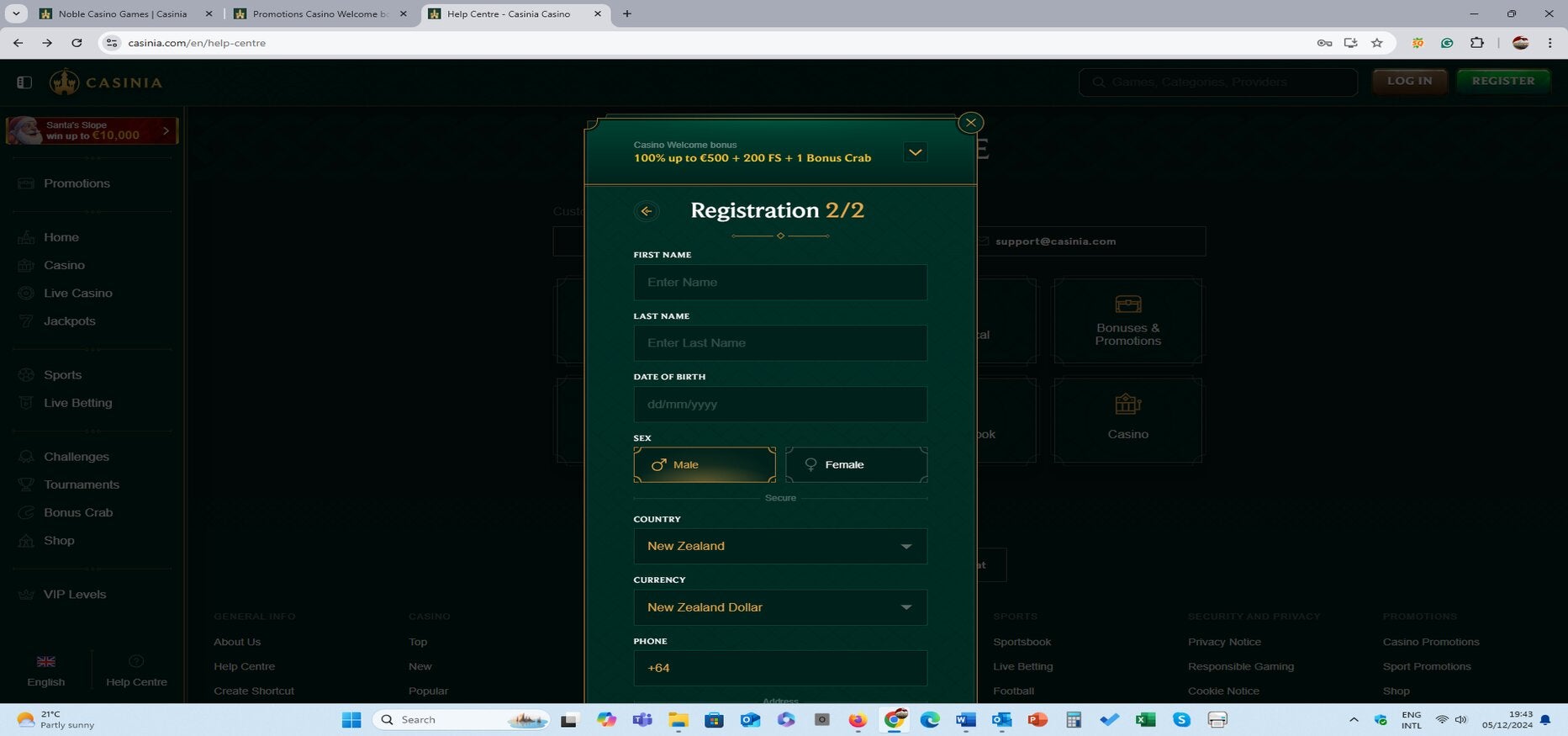Click the REGISTER button
Screen dimensions: 1568x736
[1503, 81]
